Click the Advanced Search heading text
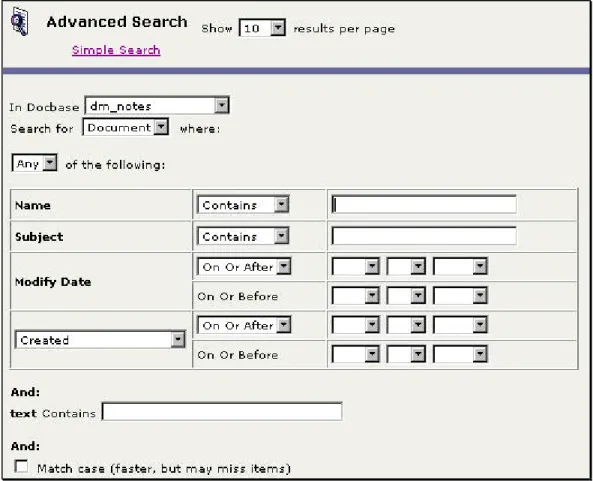The width and height of the screenshot is (593, 481). [117, 22]
